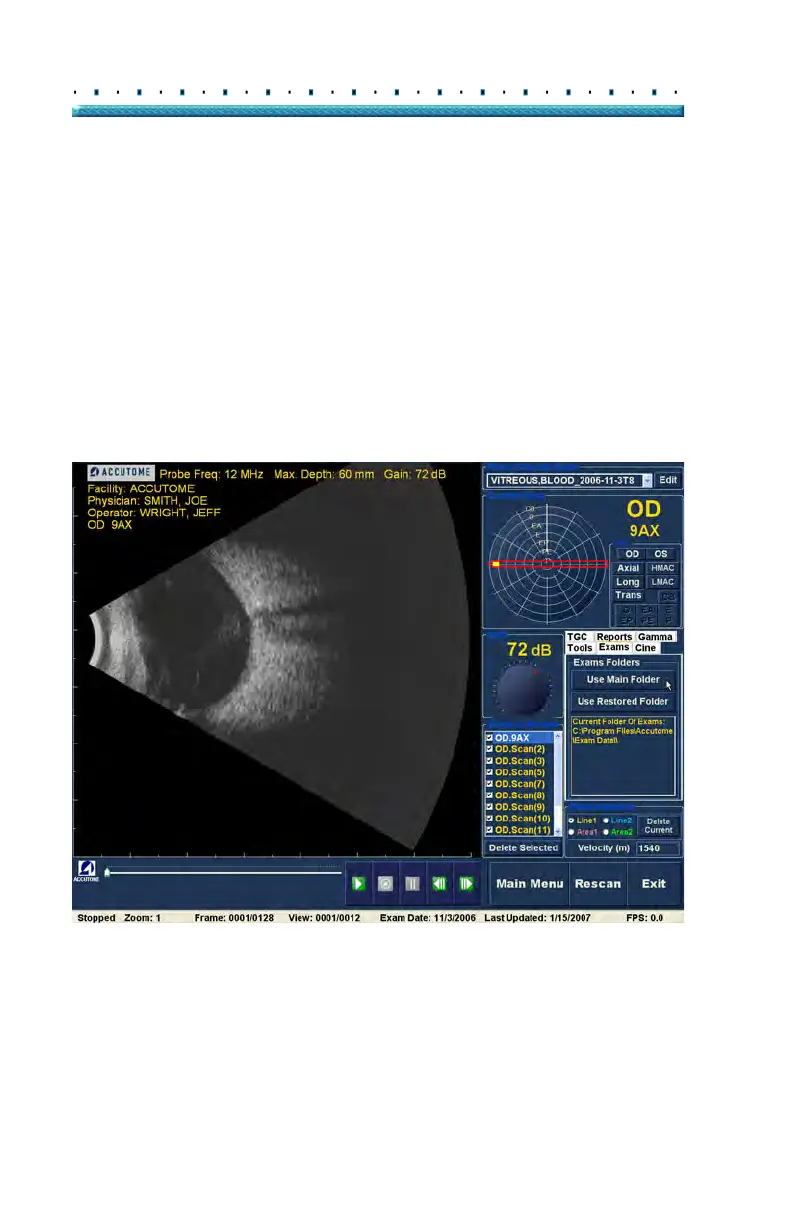Switch to the Tools tab
Viewport: 792px width, 1224px height.
click(x=580, y=648)
